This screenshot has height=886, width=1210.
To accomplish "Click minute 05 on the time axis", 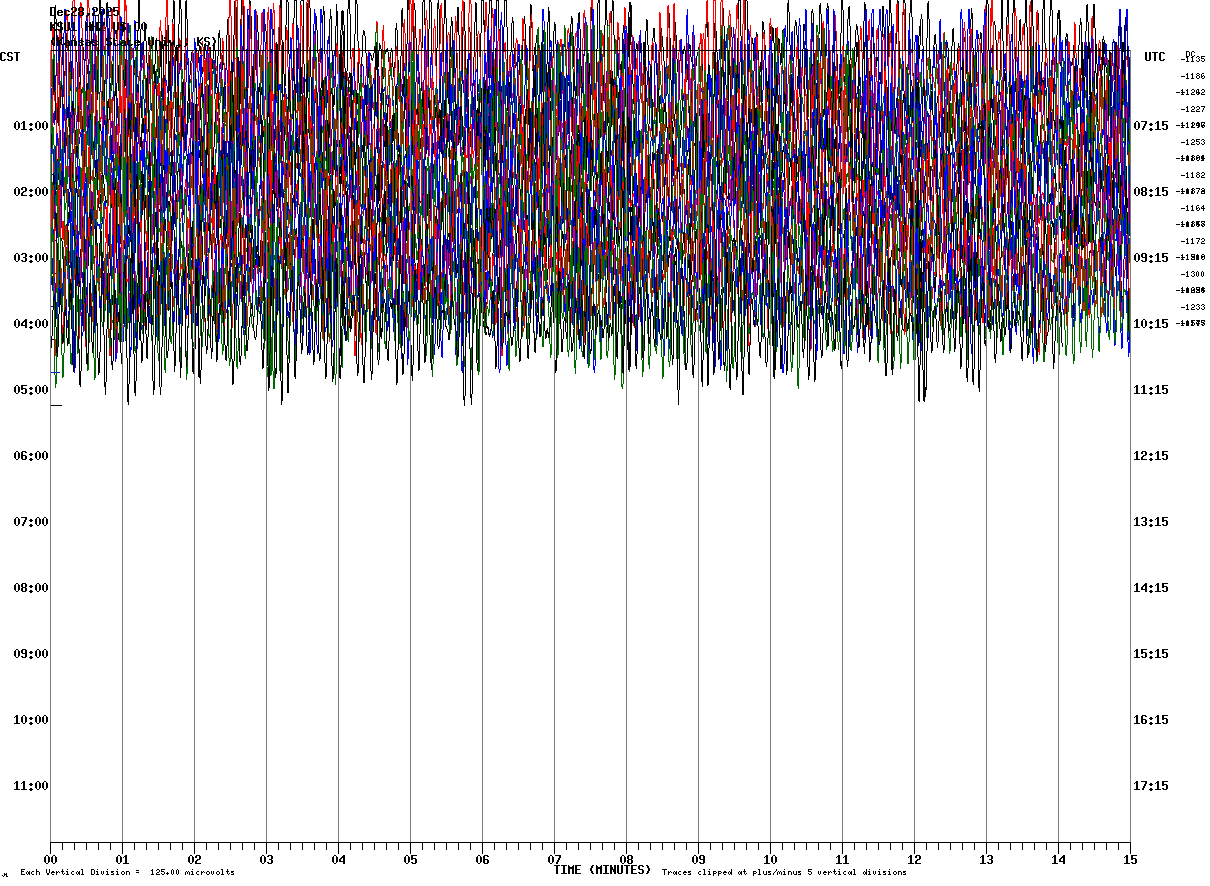I will [410, 860].
